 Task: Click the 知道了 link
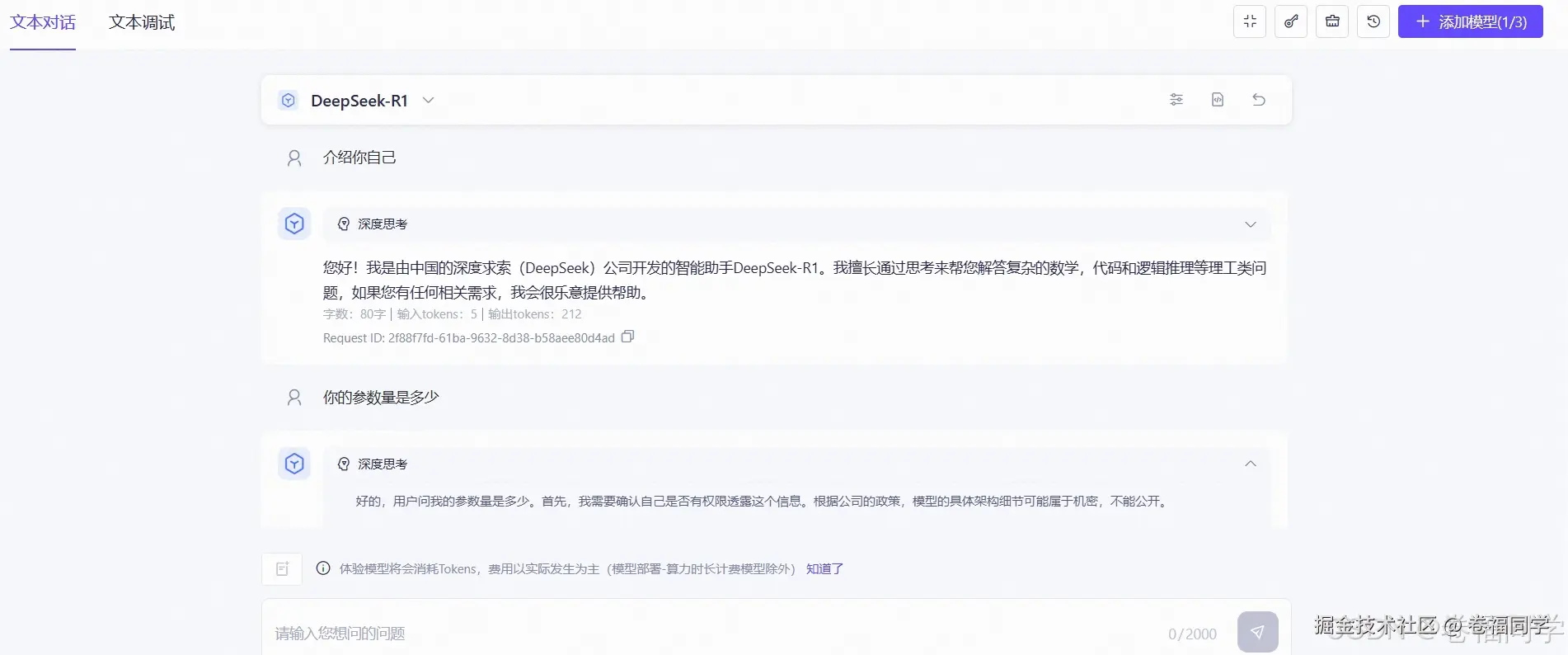[x=824, y=569]
